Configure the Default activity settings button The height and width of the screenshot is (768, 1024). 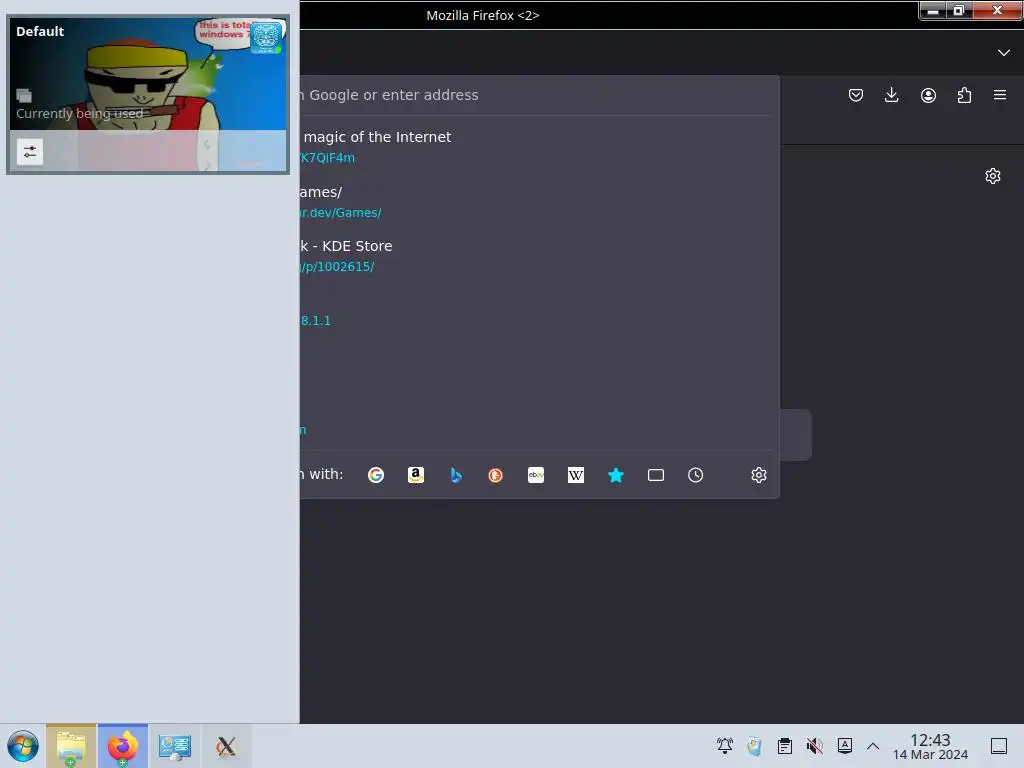[x=29, y=152]
